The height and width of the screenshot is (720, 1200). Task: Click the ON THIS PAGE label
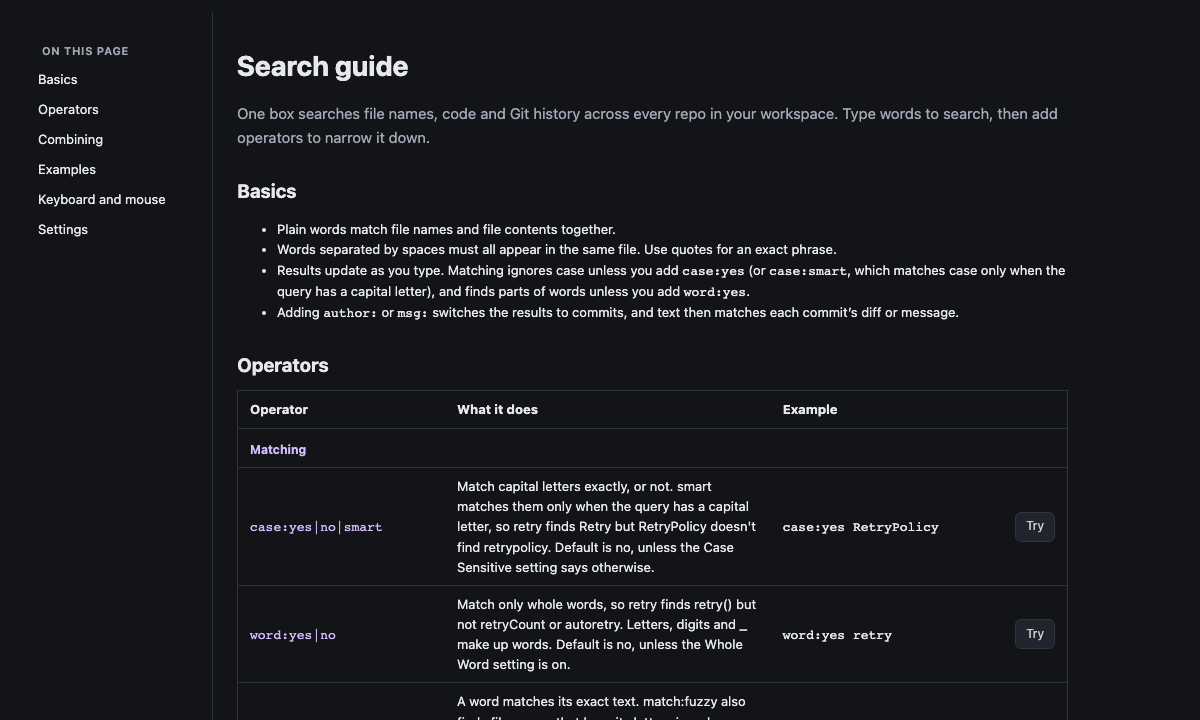tap(85, 51)
